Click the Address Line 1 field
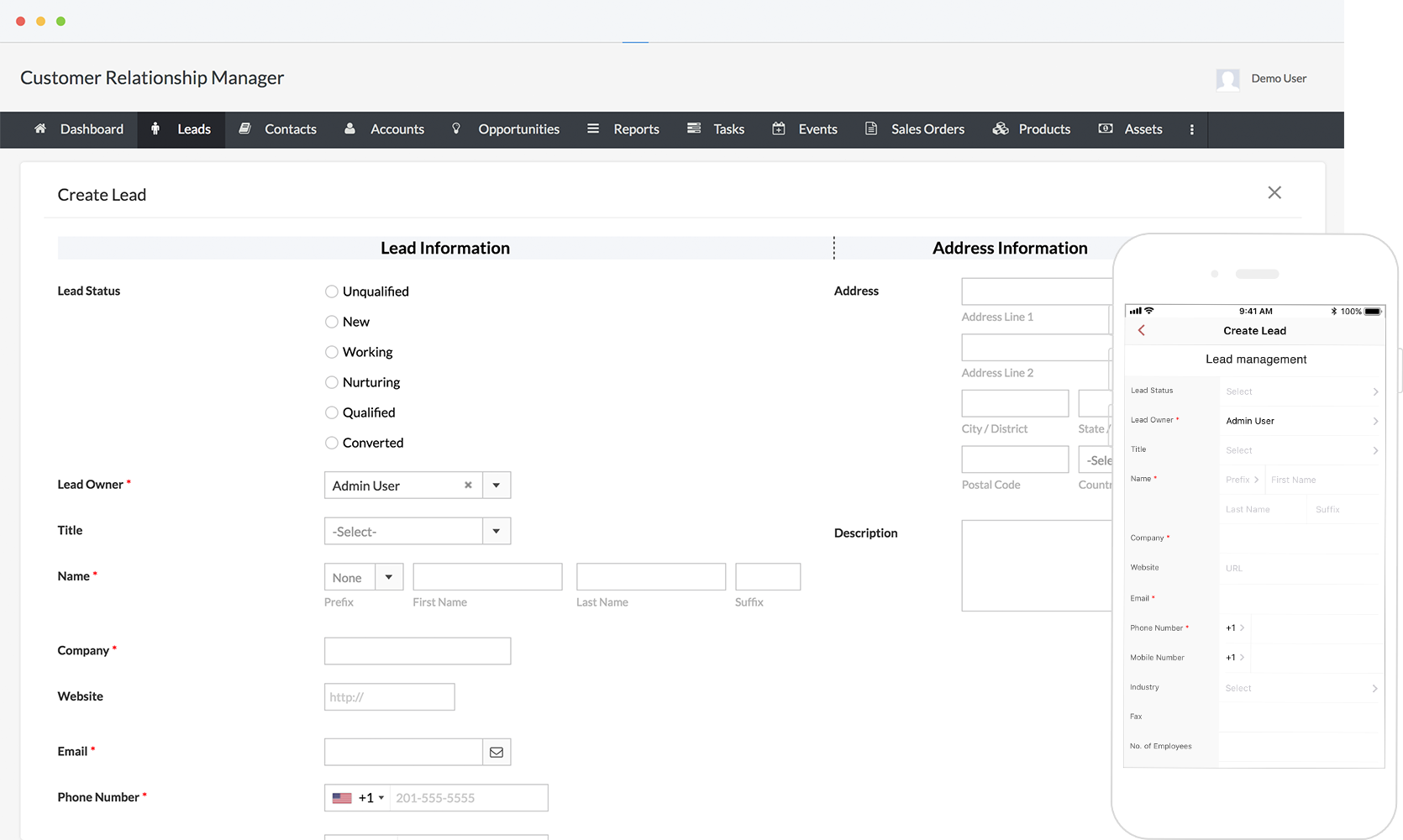This screenshot has height=840, width=1403. tap(1038, 291)
